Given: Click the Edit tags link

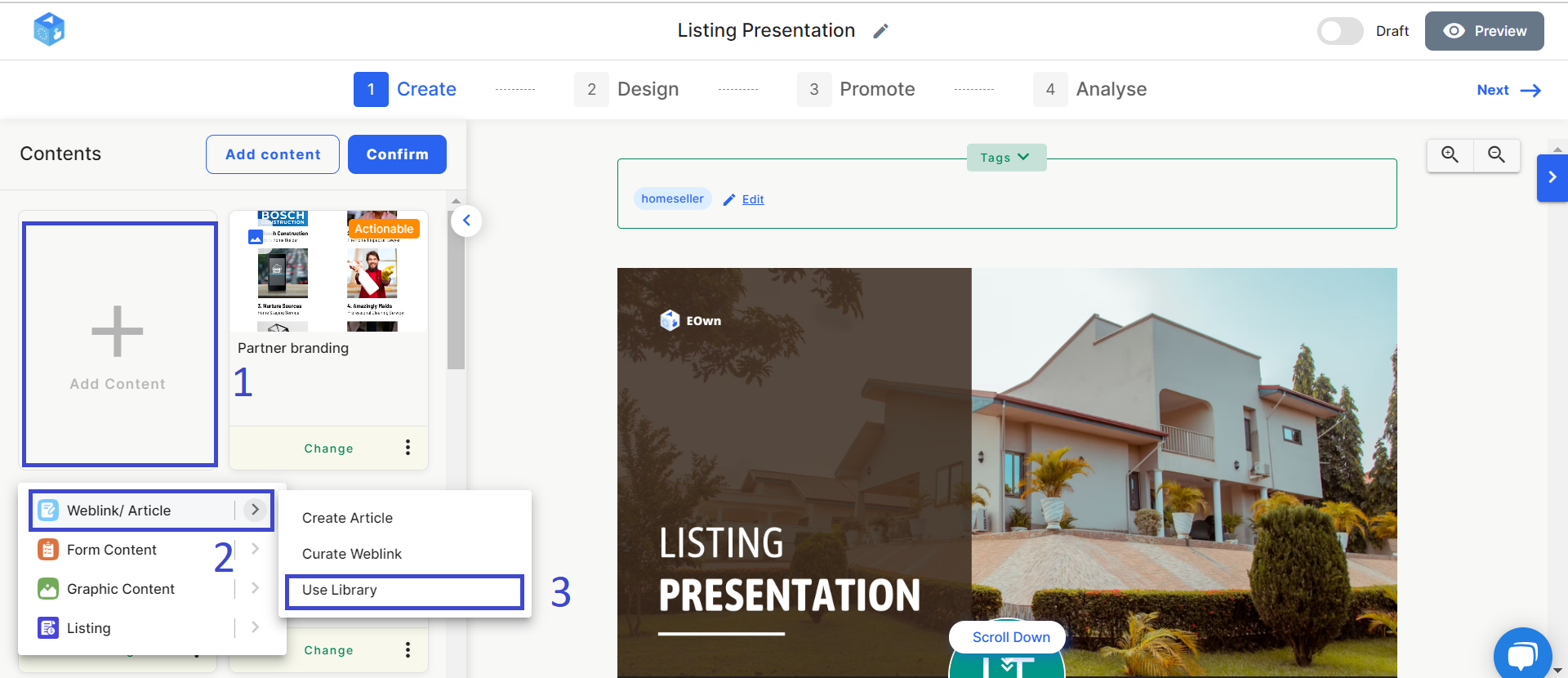Looking at the screenshot, I should pos(753,199).
